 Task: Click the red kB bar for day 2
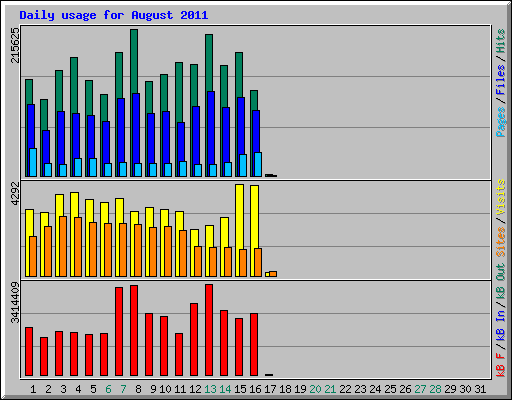[44, 356]
